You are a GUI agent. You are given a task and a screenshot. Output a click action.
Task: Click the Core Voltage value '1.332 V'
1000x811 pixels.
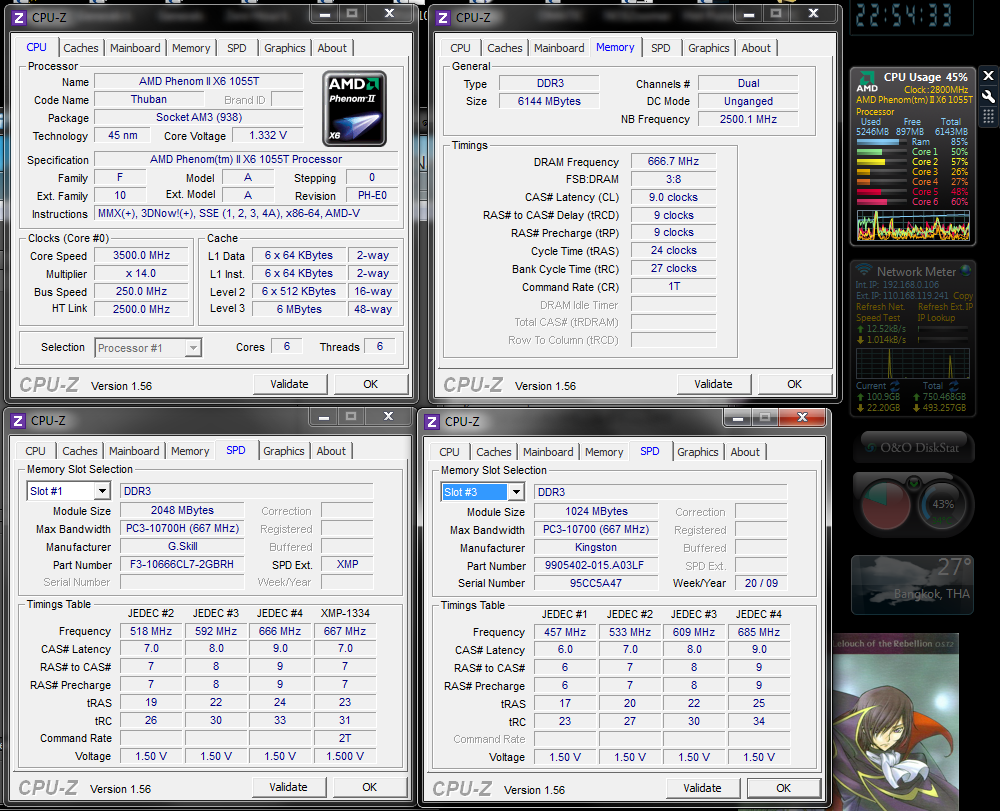268,136
